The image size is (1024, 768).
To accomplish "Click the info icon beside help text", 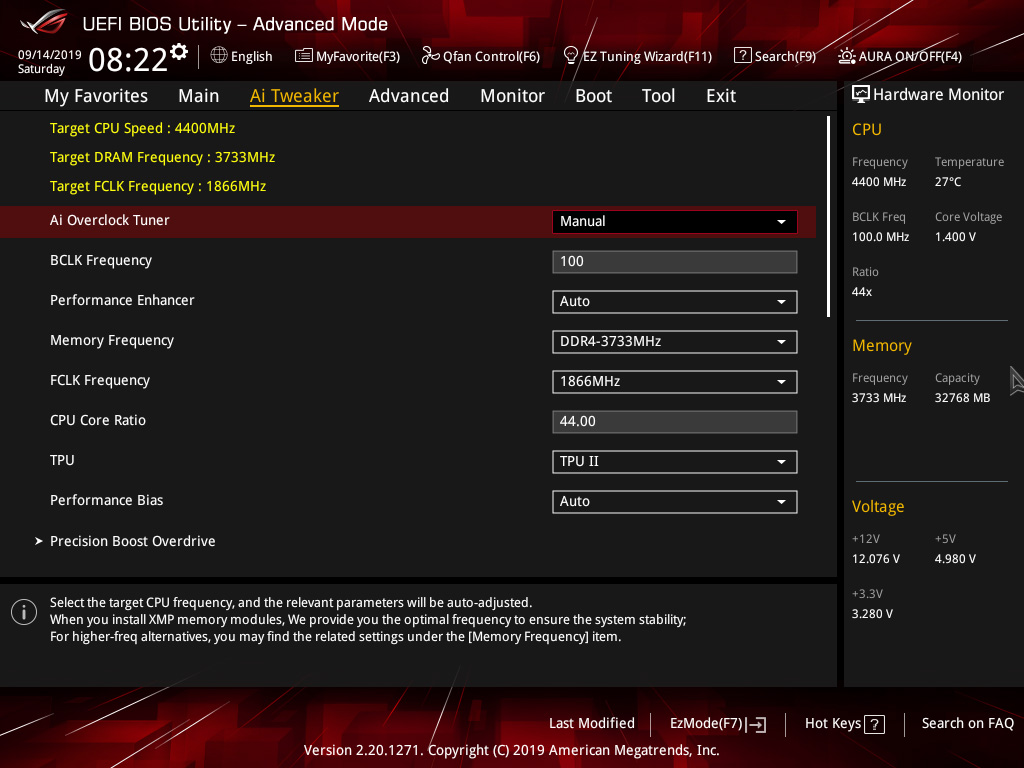I will (x=24, y=612).
